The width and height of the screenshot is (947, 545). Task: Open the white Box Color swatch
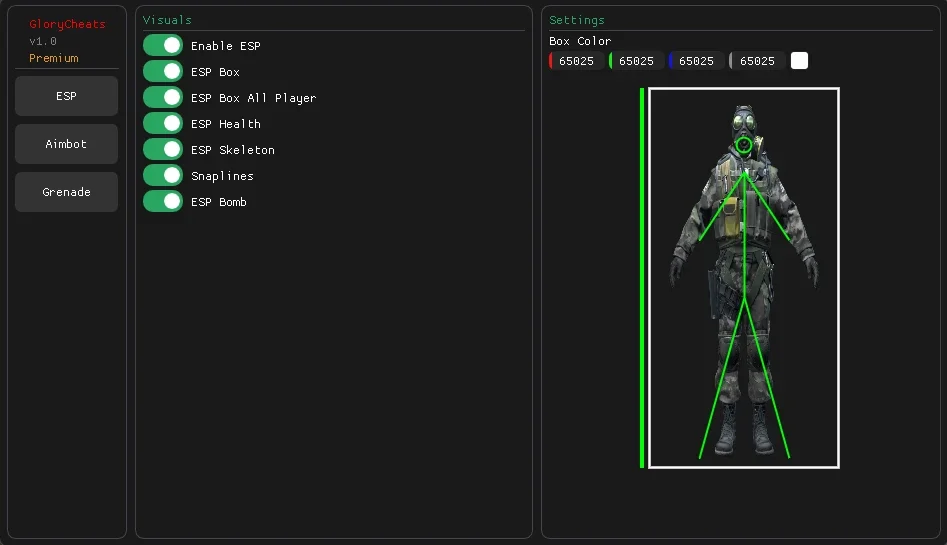click(799, 60)
